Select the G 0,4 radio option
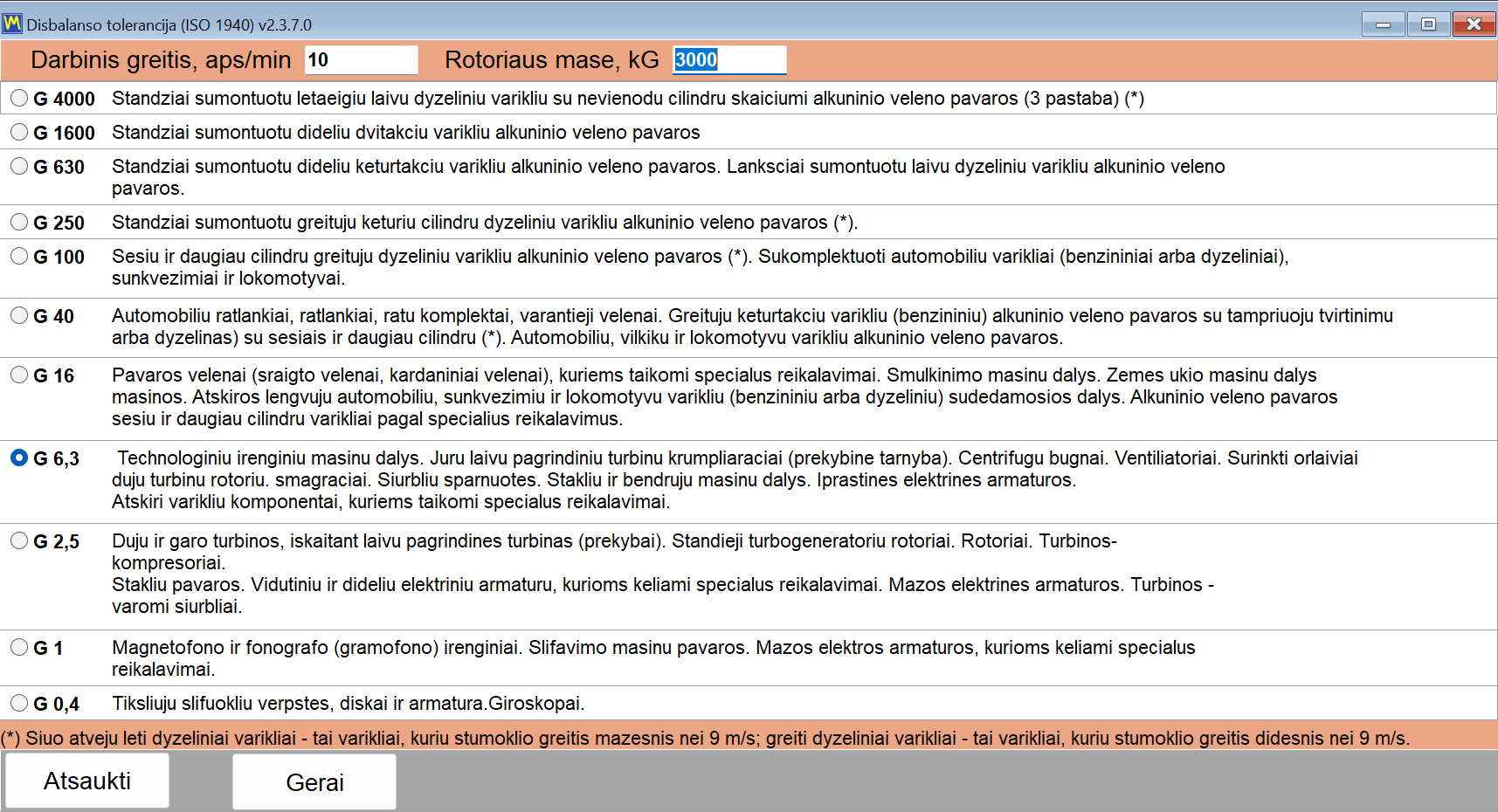 (19, 704)
